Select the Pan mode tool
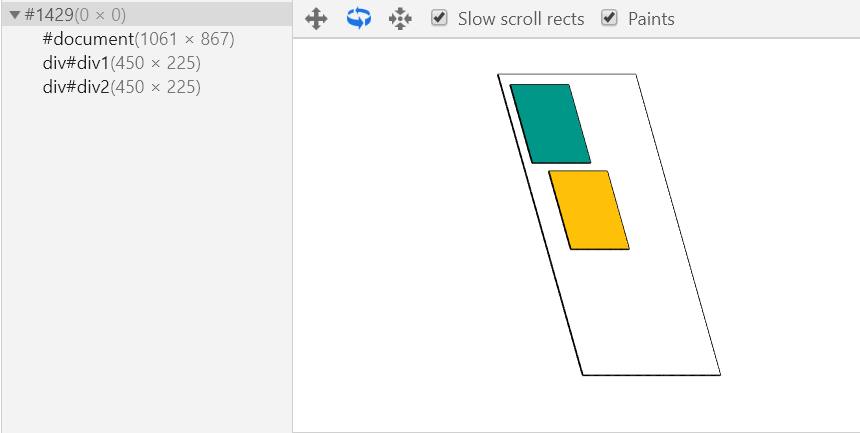The image size is (860, 433). click(x=316, y=19)
